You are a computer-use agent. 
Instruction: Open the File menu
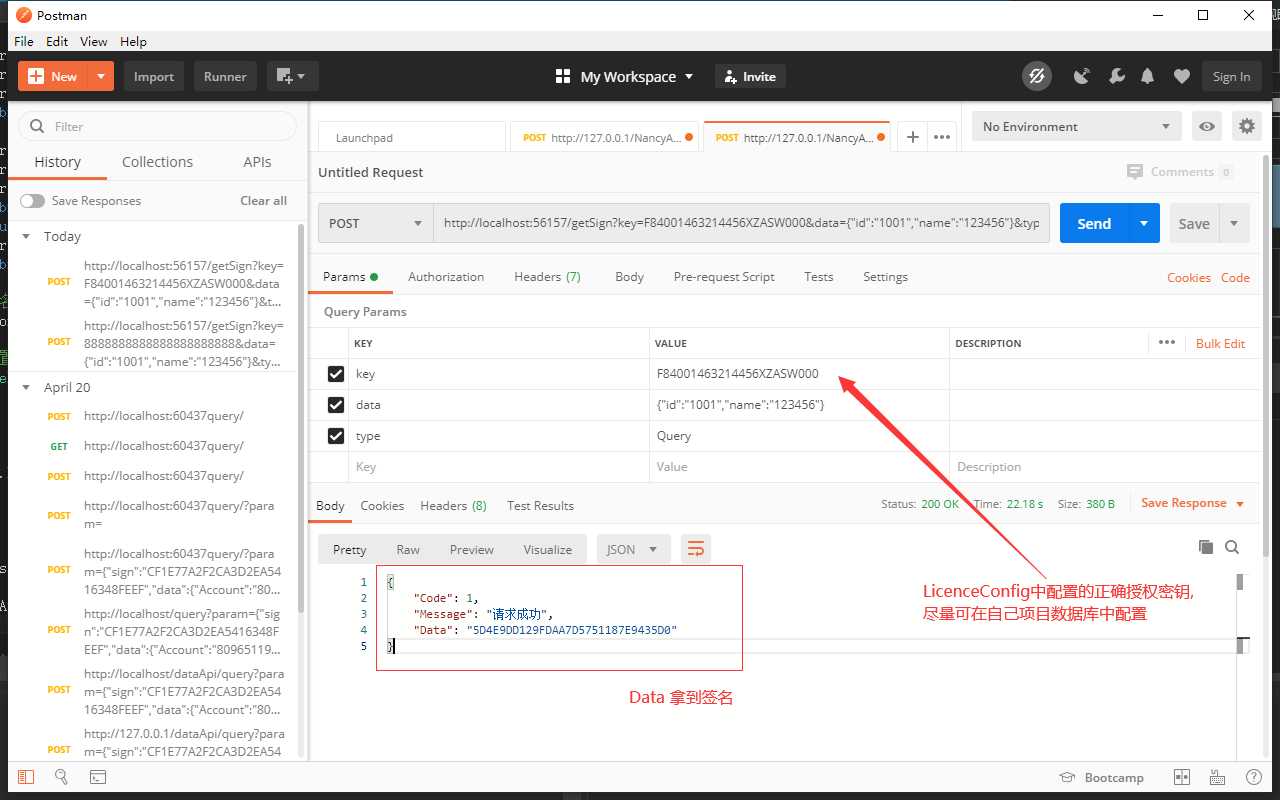(x=24, y=41)
